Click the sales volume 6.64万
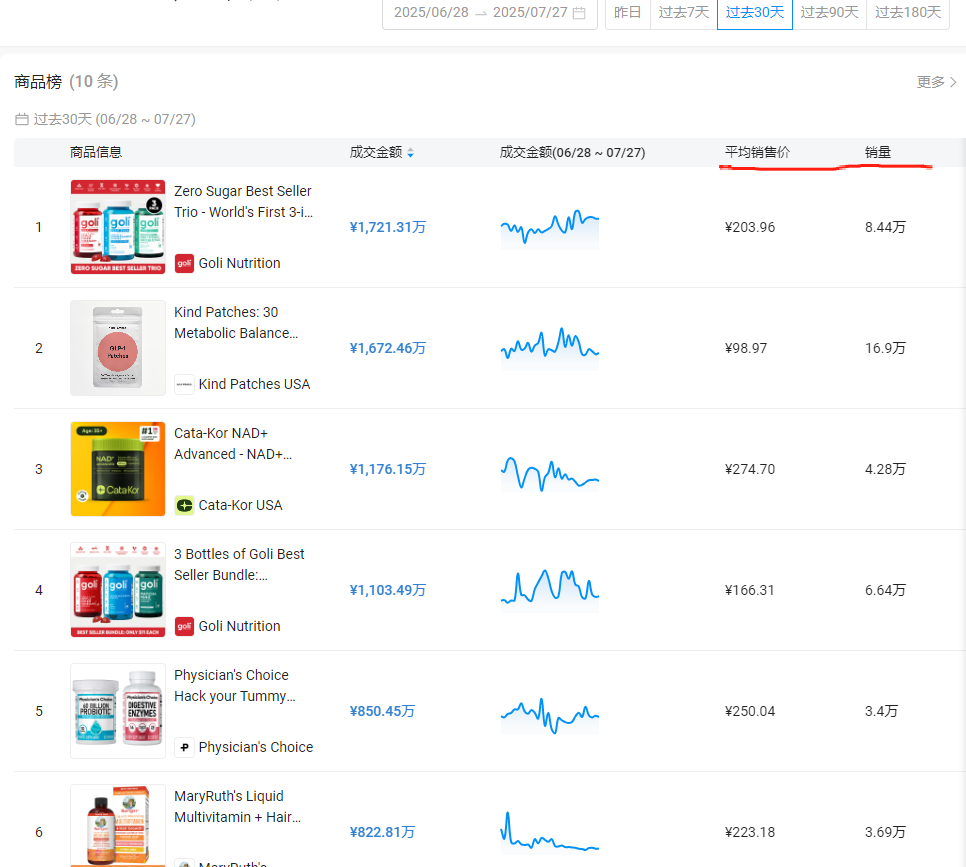966x867 pixels. pos(885,590)
